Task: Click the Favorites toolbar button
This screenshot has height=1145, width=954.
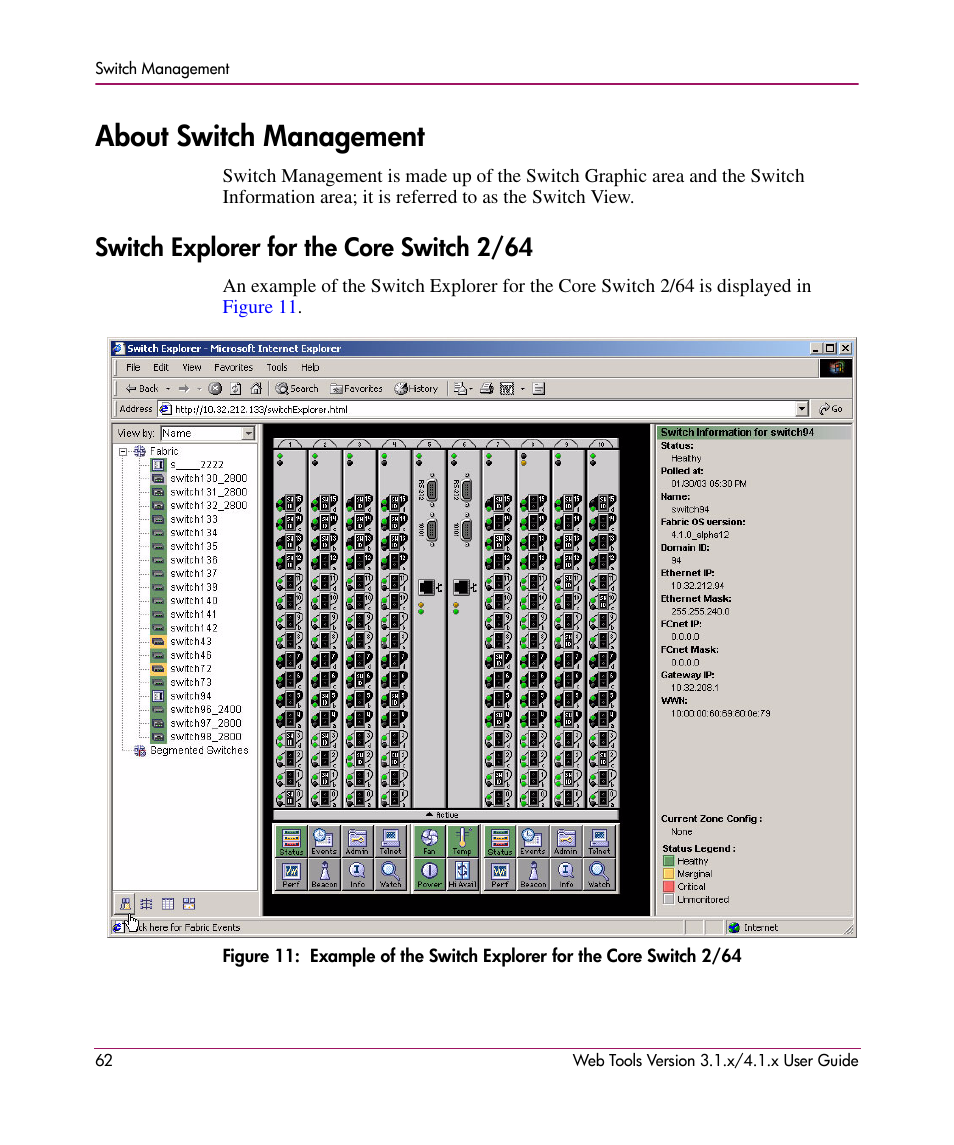Action: (x=356, y=388)
